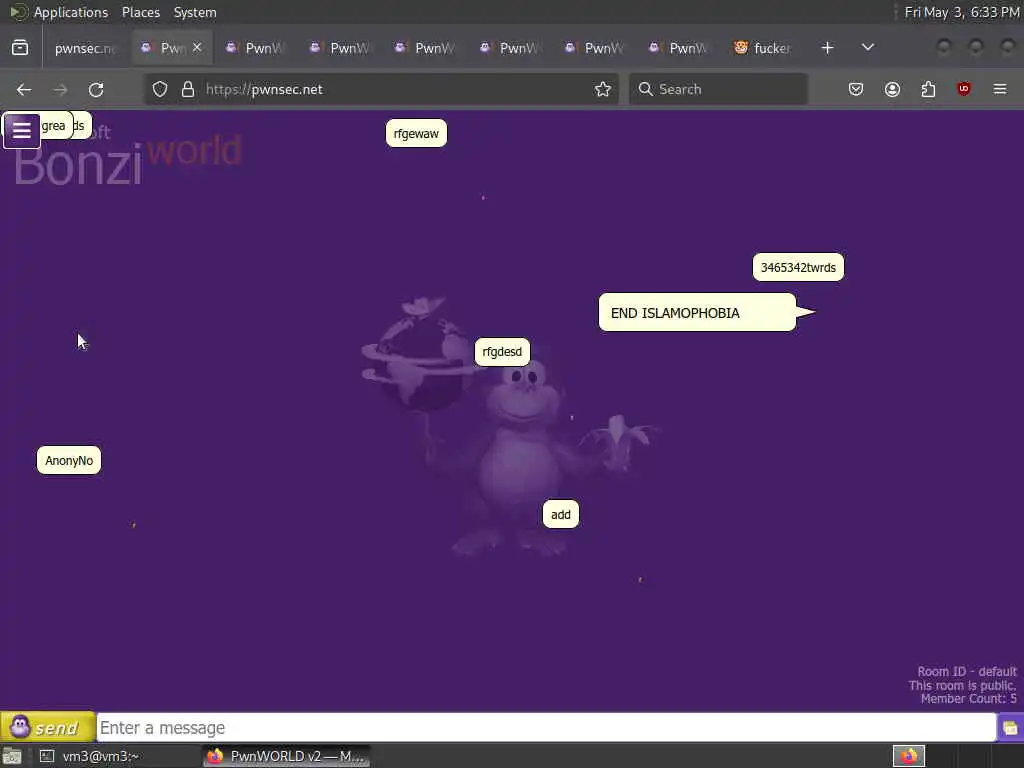This screenshot has width=1024, height=768.
Task: Click the AnonyNo name tag
Action: click(69, 460)
